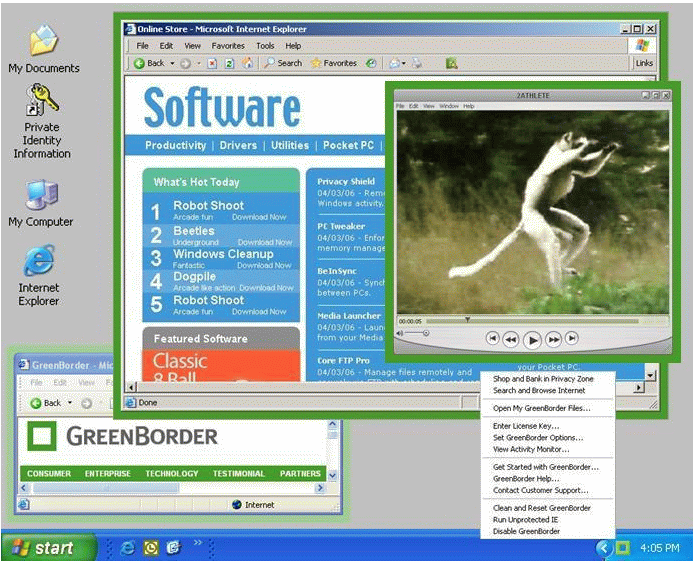Click Beetles game title
This screenshot has width=693, height=563.
(194, 231)
